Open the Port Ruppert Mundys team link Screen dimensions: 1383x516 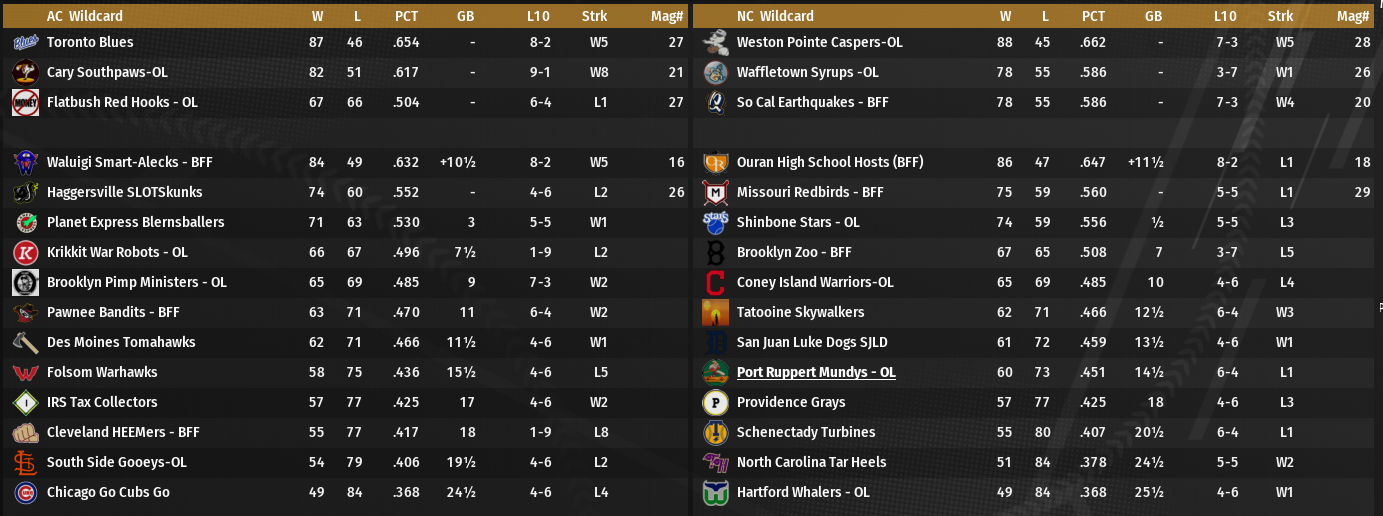coord(816,372)
